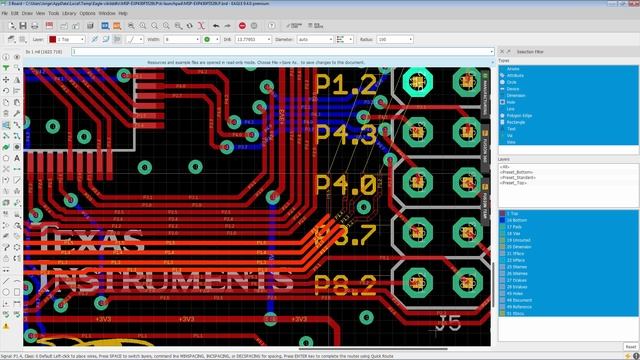Undock the Selection Filter panel

[509, 52]
